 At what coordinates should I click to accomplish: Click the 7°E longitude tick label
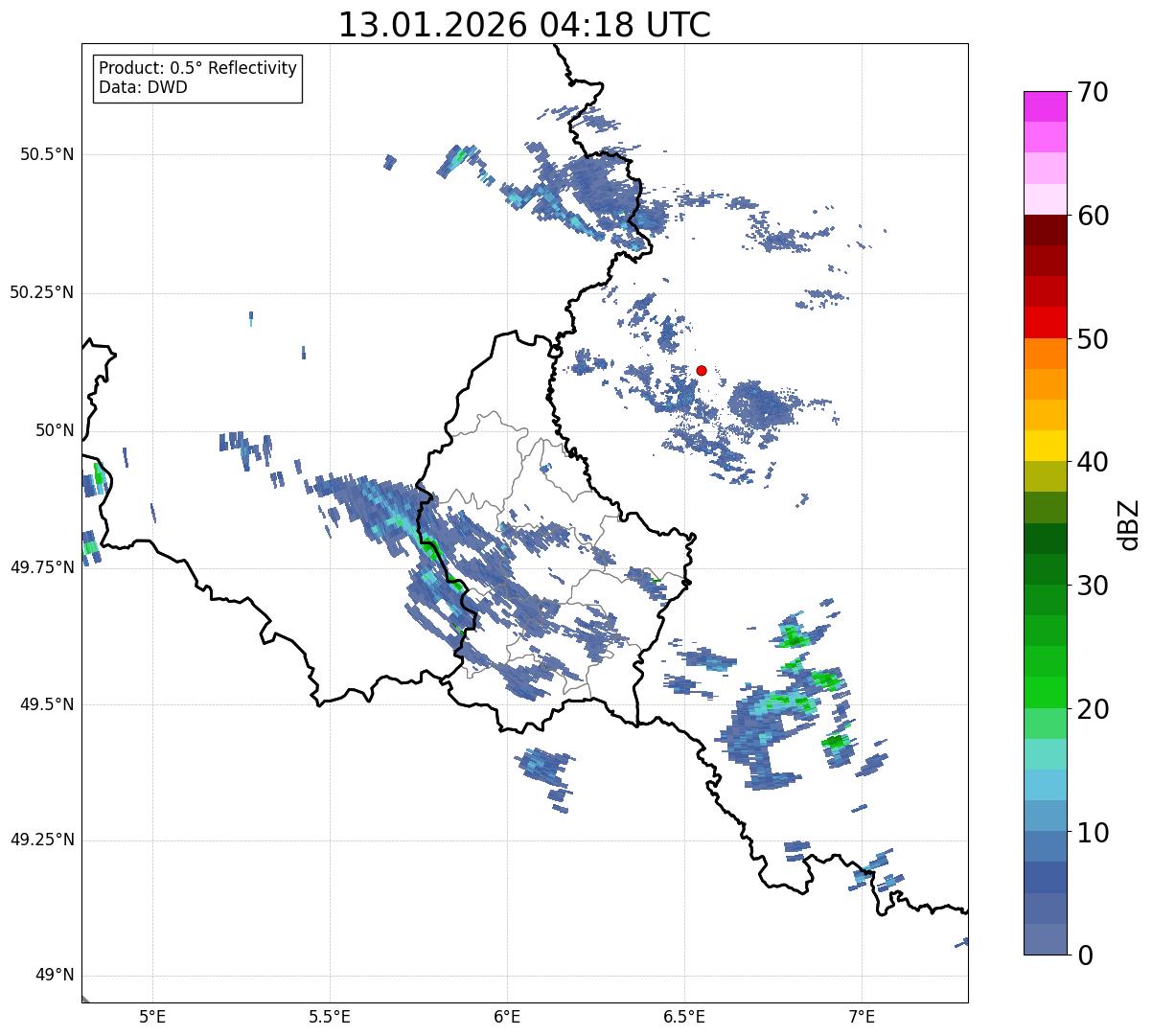[862, 1016]
